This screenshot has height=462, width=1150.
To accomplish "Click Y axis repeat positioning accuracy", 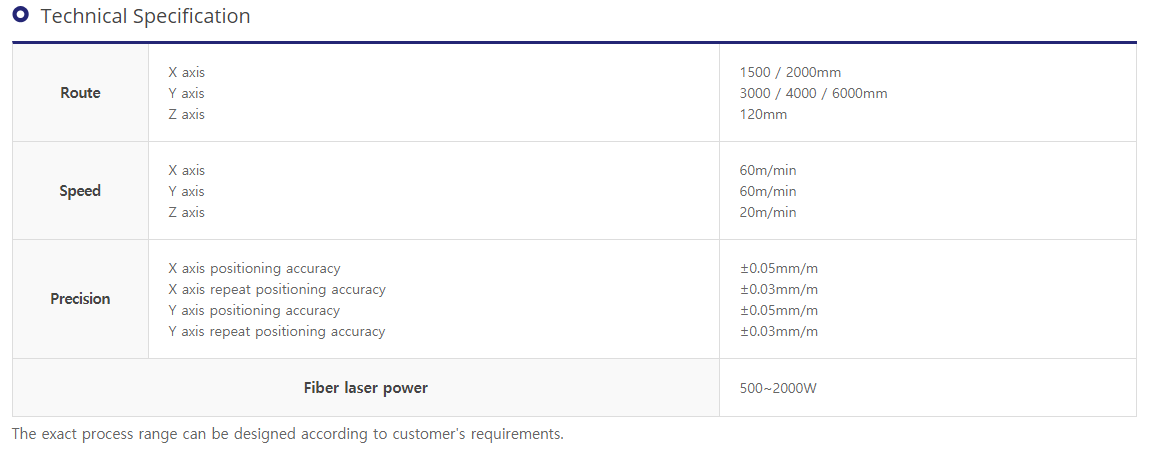I will 276,331.
